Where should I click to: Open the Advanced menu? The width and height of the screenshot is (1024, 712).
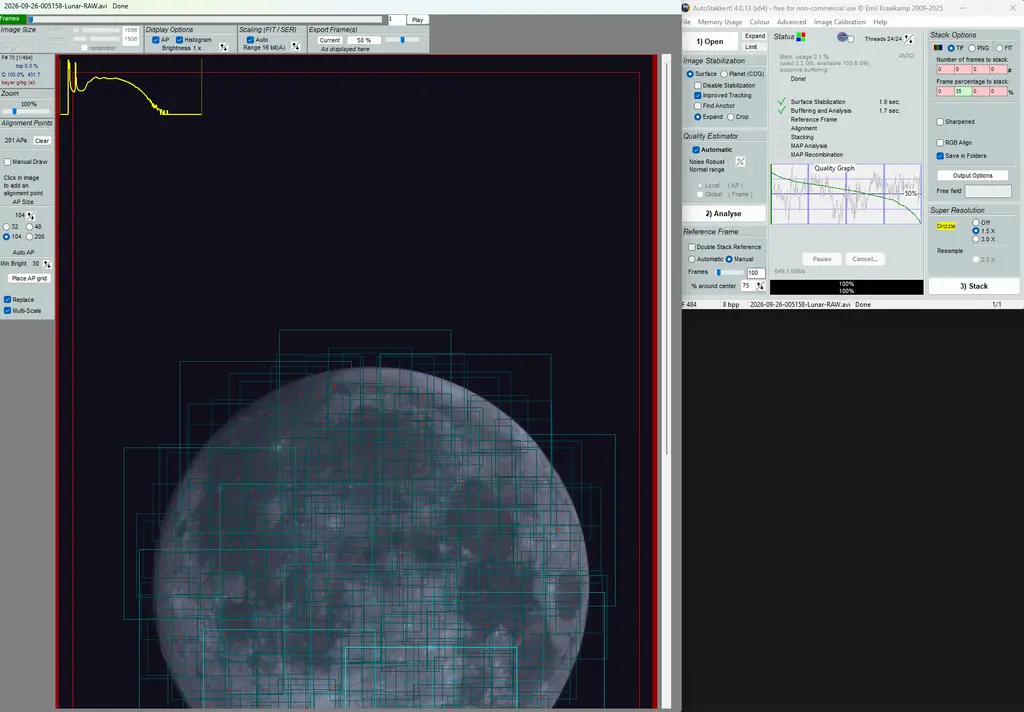(x=792, y=22)
